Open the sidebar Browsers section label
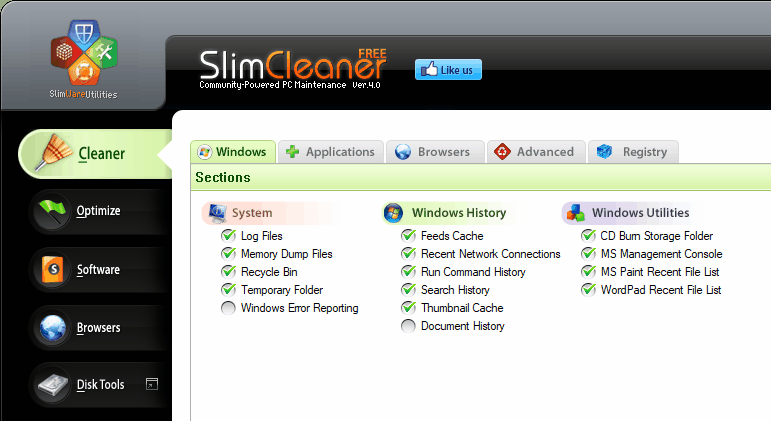 (x=98, y=328)
